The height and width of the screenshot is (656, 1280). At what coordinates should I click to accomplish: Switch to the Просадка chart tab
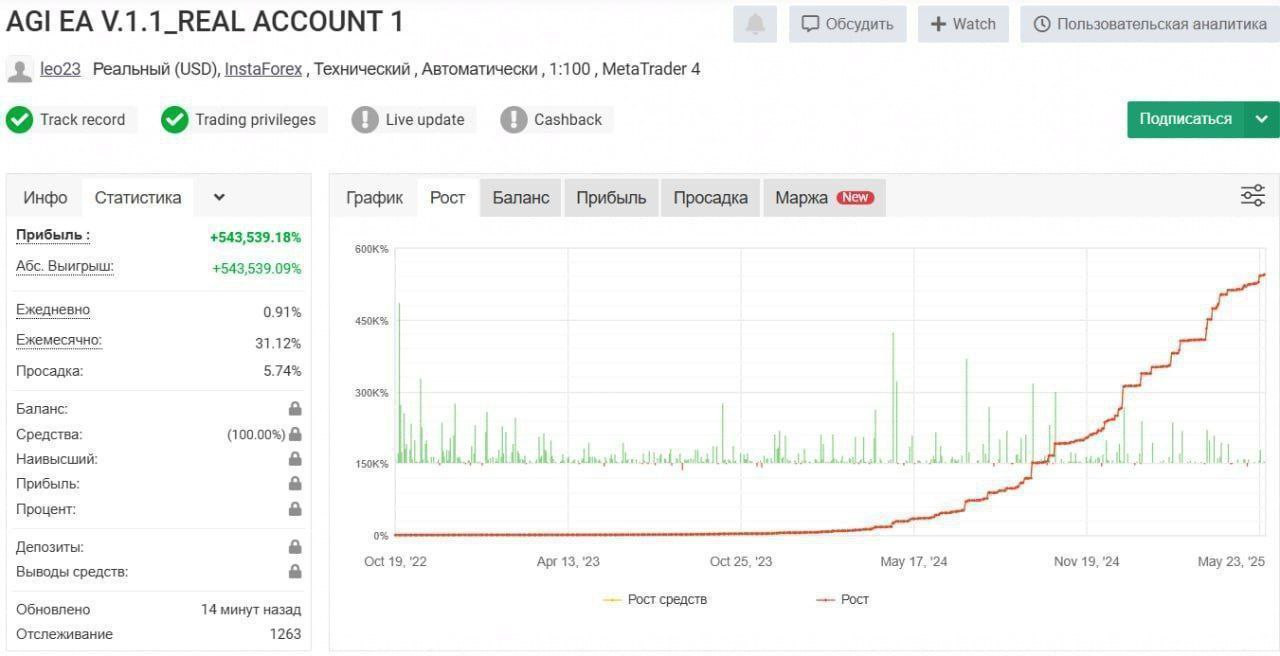710,198
